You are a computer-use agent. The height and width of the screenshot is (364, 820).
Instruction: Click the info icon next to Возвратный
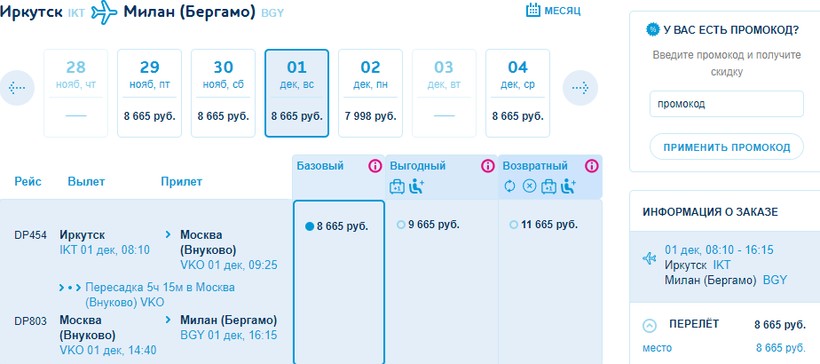pyautogui.click(x=591, y=166)
